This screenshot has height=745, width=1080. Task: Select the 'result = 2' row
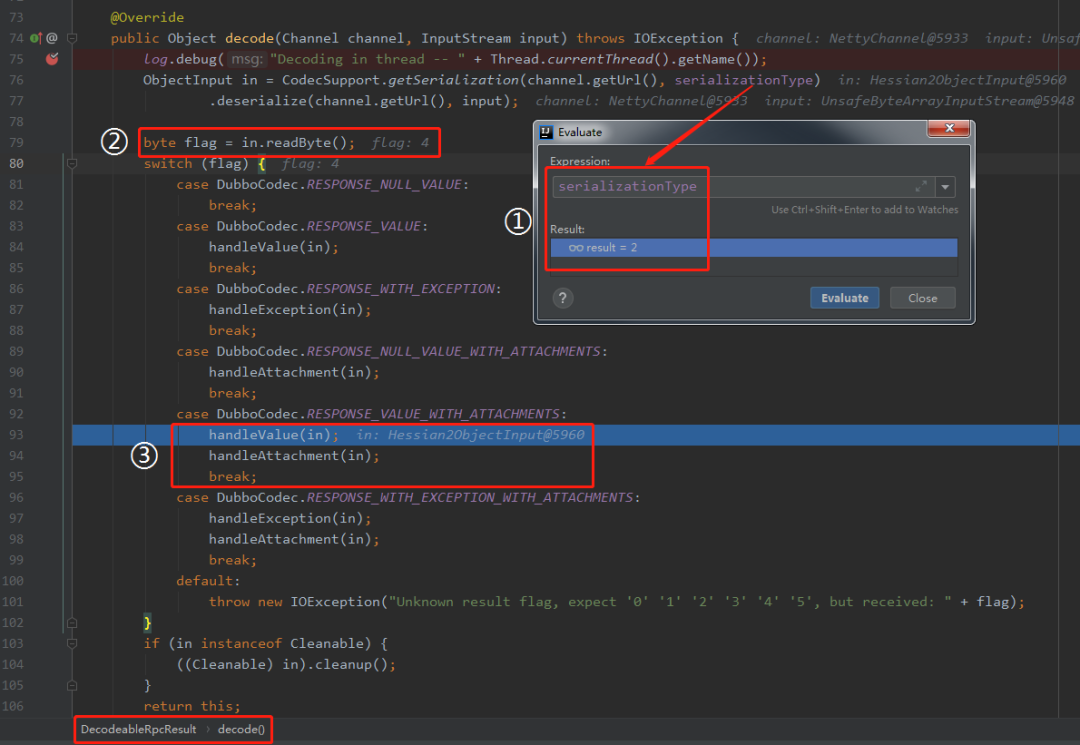(754, 248)
